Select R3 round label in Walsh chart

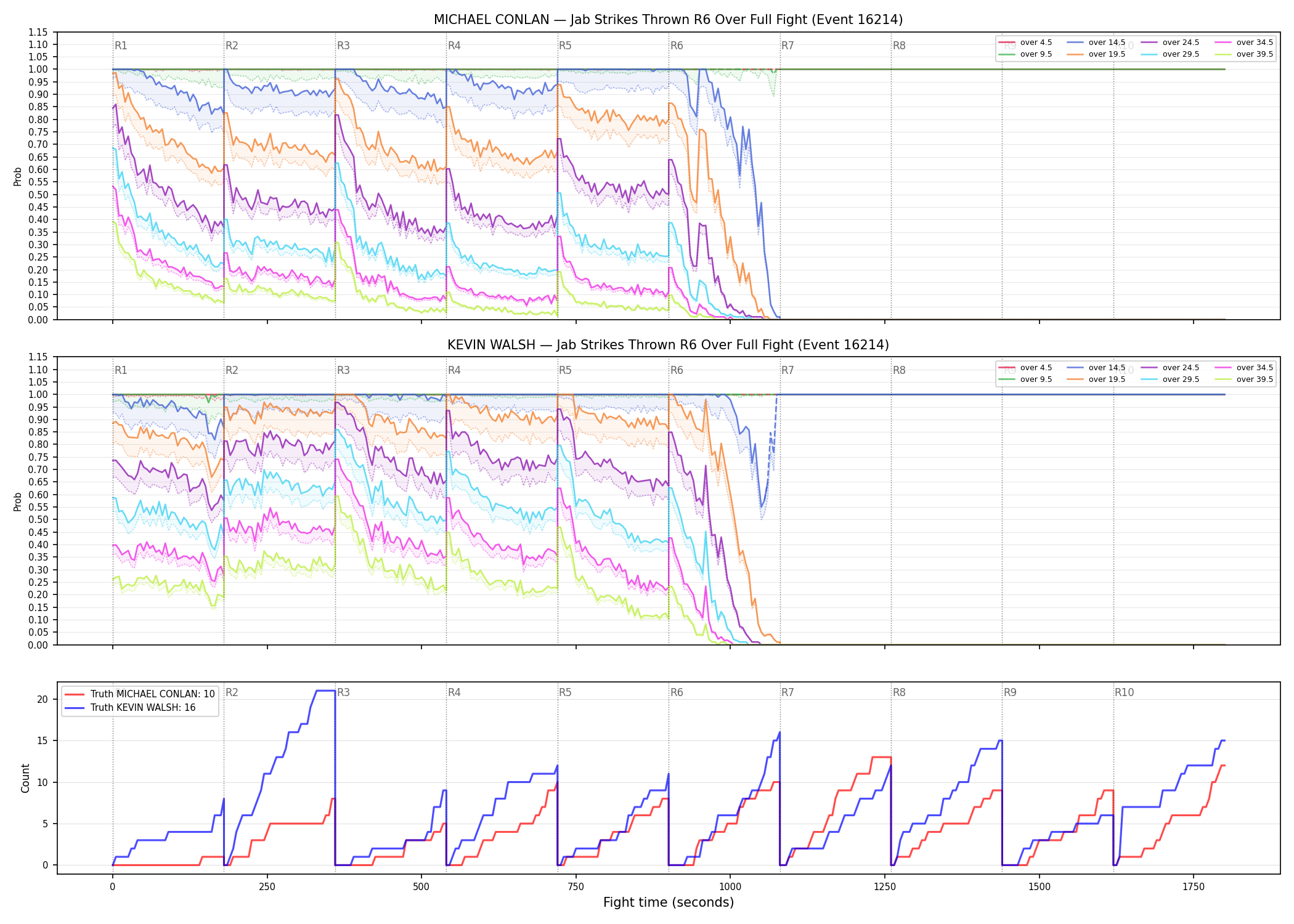coord(343,370)
